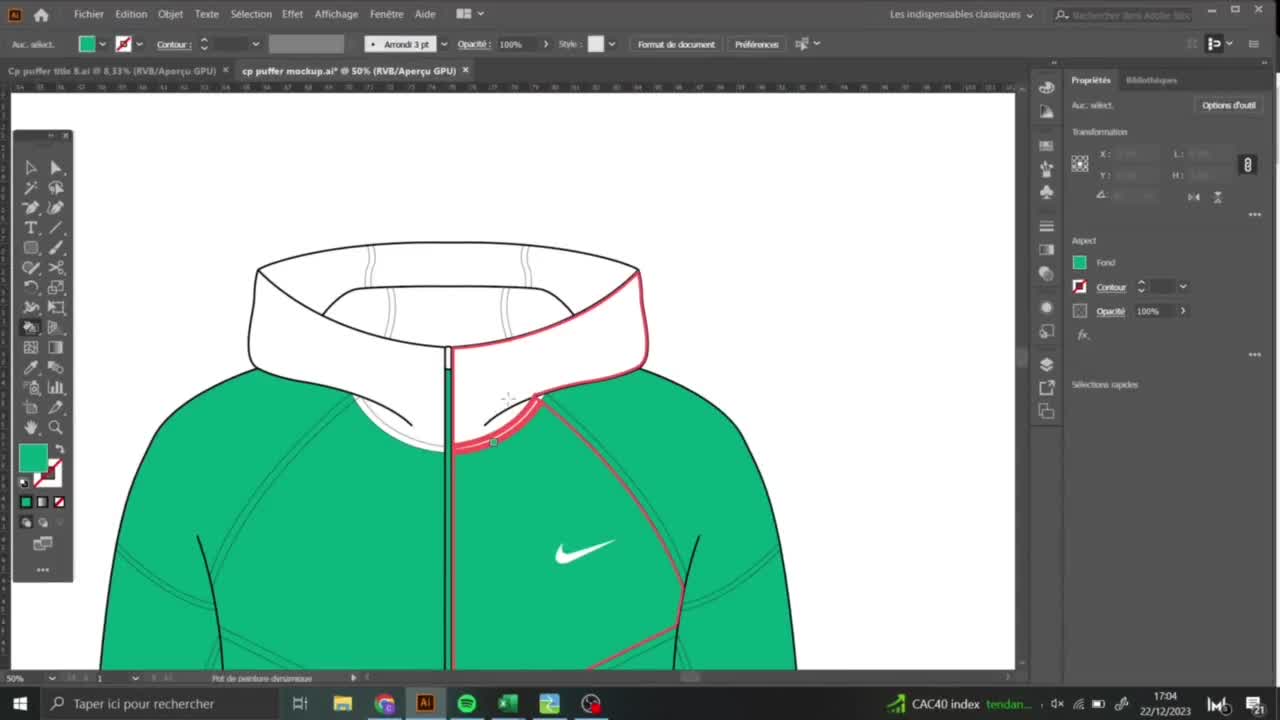Open the Affichage menu
Image resolution: width=1280 pixels, height=720 pixels.
(336, 14)
